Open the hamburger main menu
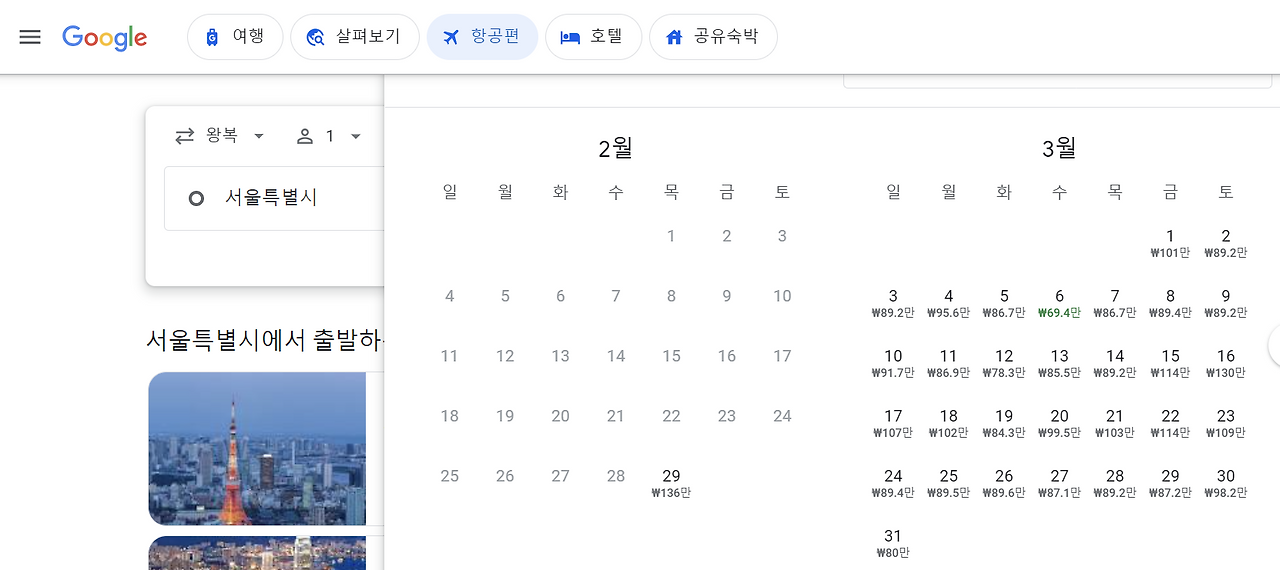The width and height of the screenshot is (1280, 570). click(x=30, y=37)
